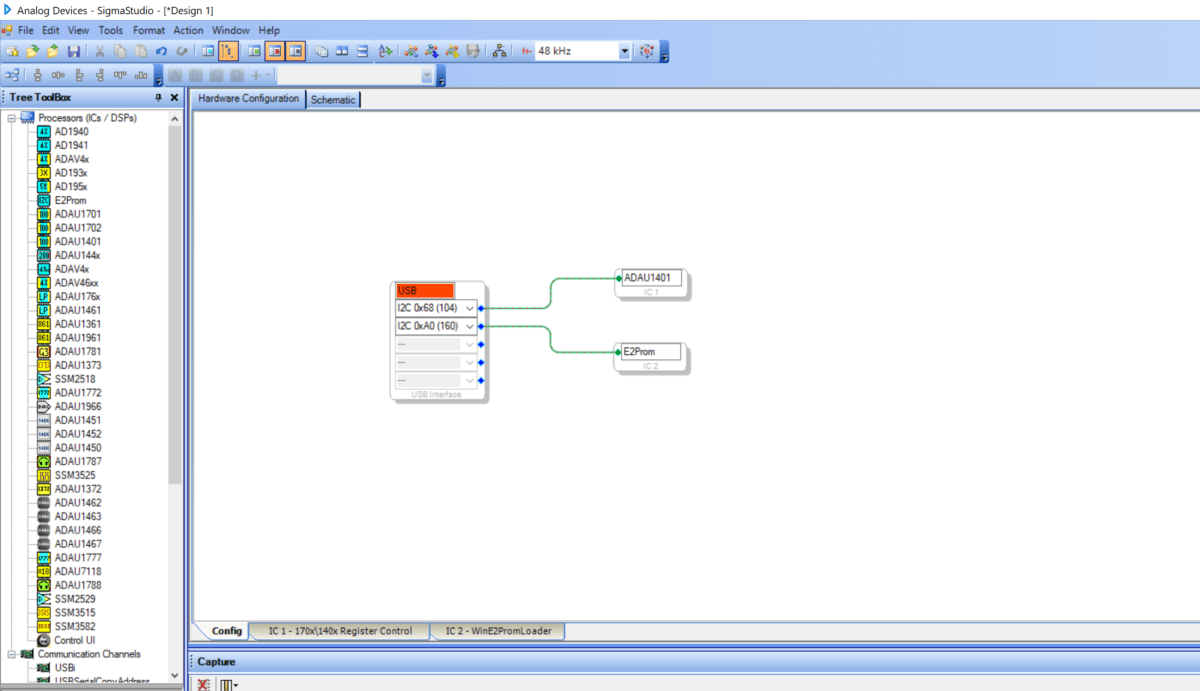Click the New project toolbar icon
The width and height of the screenshot is (1200, 691).
coord(11,50)
